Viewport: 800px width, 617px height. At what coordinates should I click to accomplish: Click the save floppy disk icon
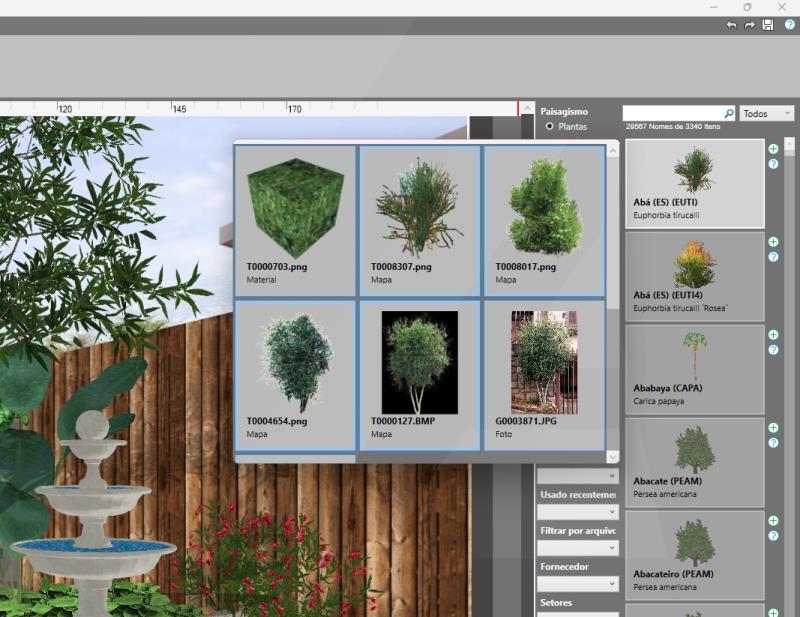coord(768,25)
